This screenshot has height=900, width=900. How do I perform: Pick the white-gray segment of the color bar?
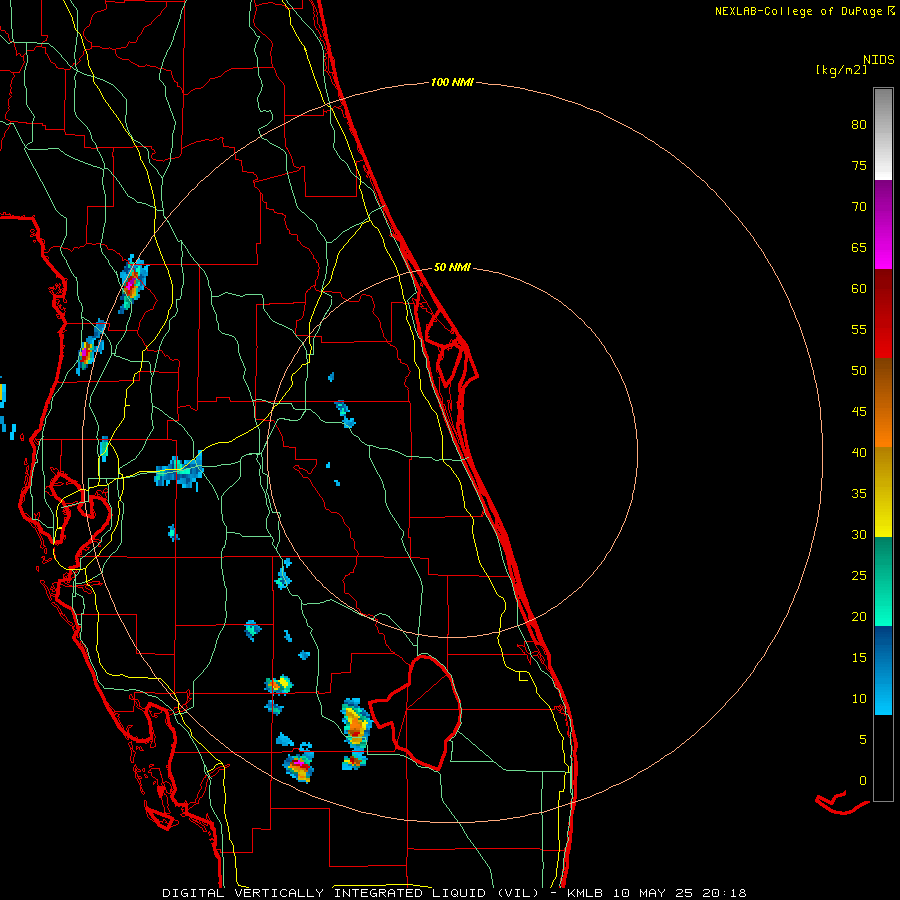[x=883, y=134]
